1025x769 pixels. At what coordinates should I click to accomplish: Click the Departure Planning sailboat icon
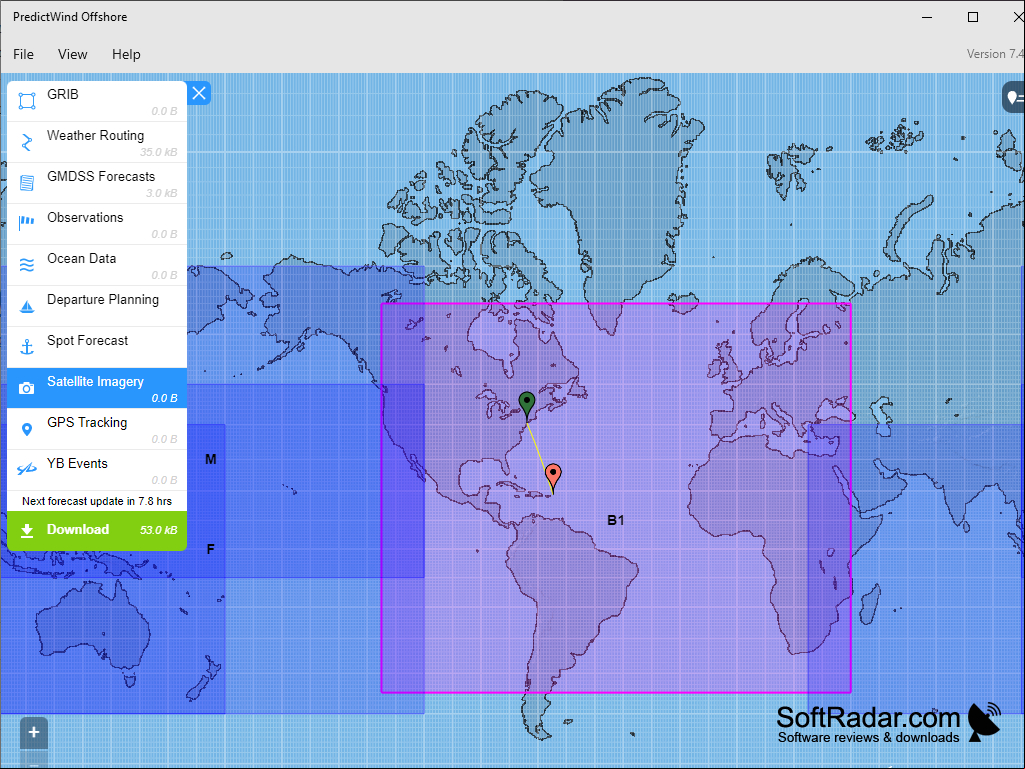click(x=27, y=306)
